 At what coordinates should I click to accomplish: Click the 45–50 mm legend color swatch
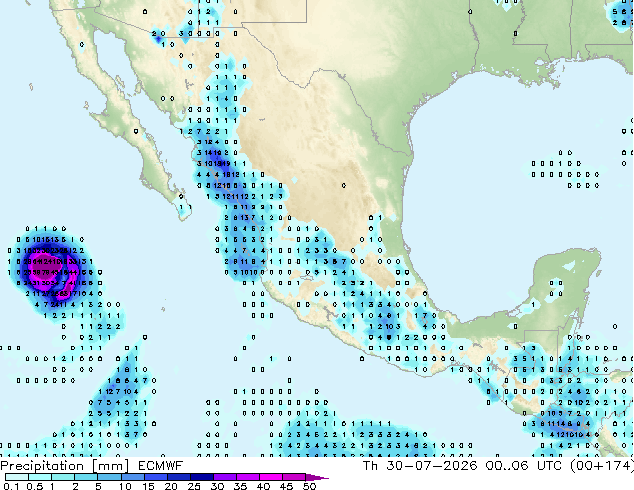[x=294, y=477]
